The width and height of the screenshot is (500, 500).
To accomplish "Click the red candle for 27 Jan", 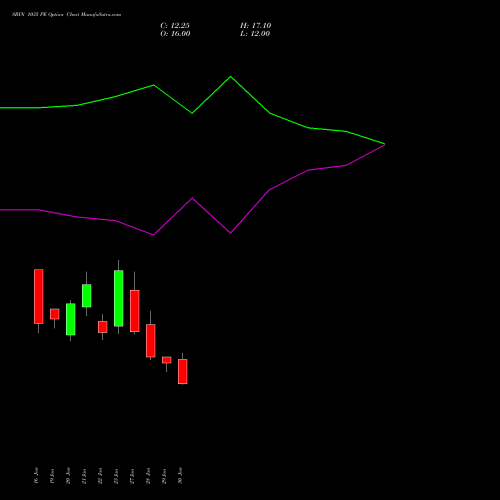I will [135, 311].
